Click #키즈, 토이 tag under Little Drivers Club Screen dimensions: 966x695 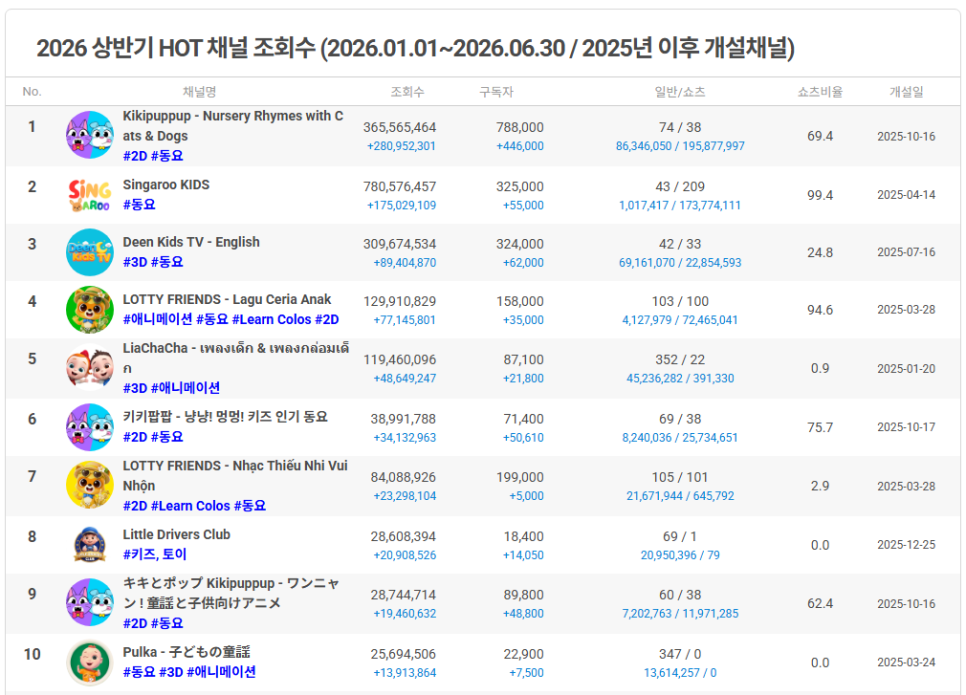tap(154, 555)
